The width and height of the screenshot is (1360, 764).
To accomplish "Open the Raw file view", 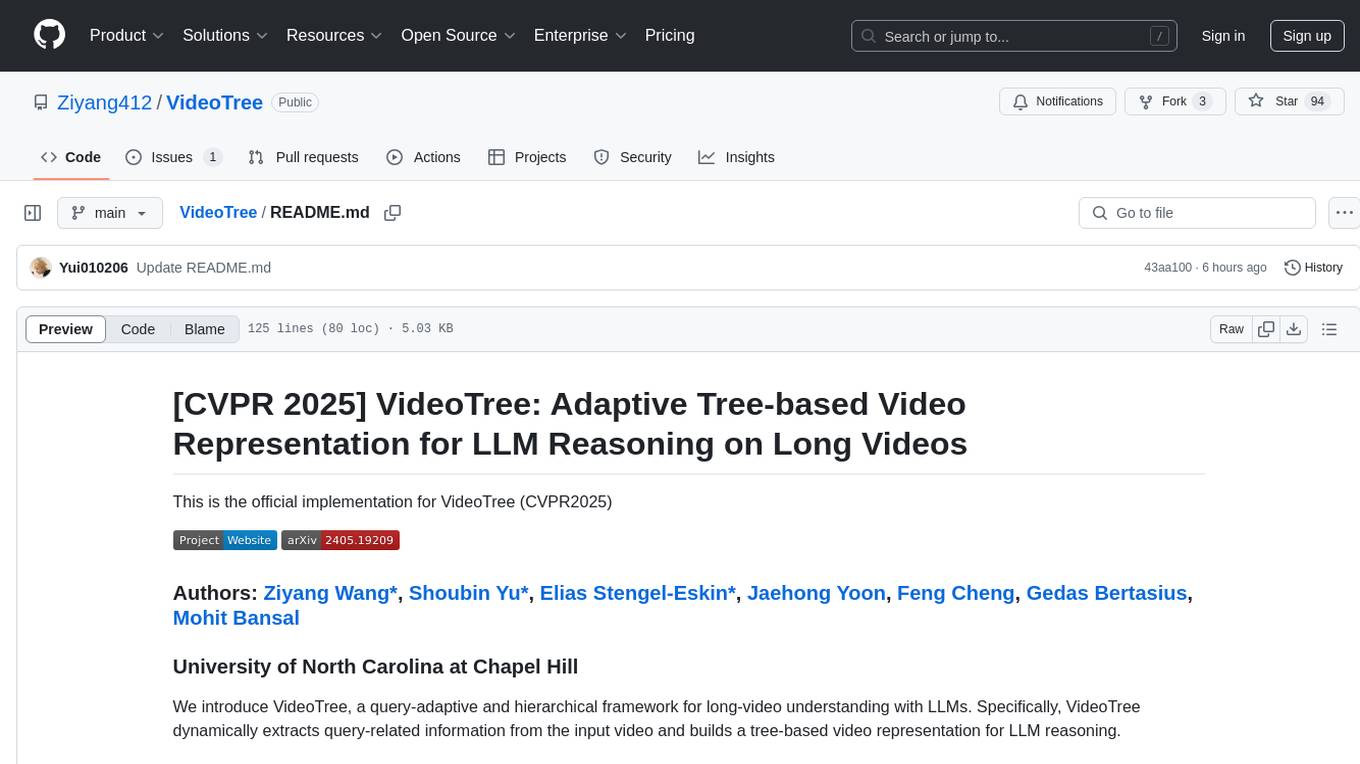I will coord(1231,329).
